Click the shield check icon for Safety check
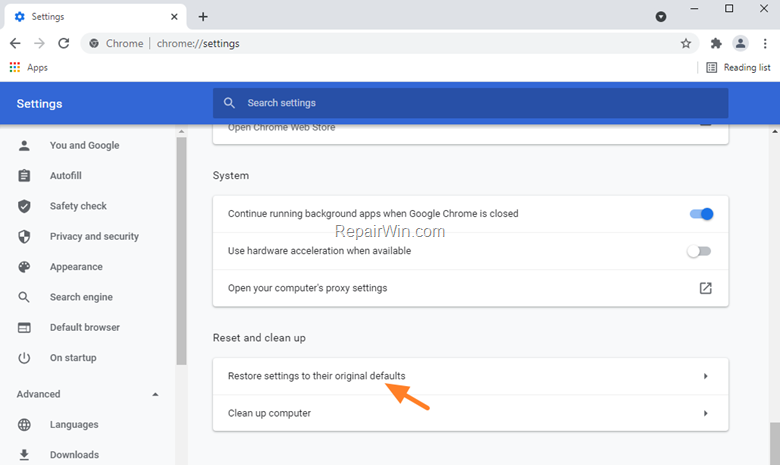The height and width of the screenshot is (465, 780). 24,206
